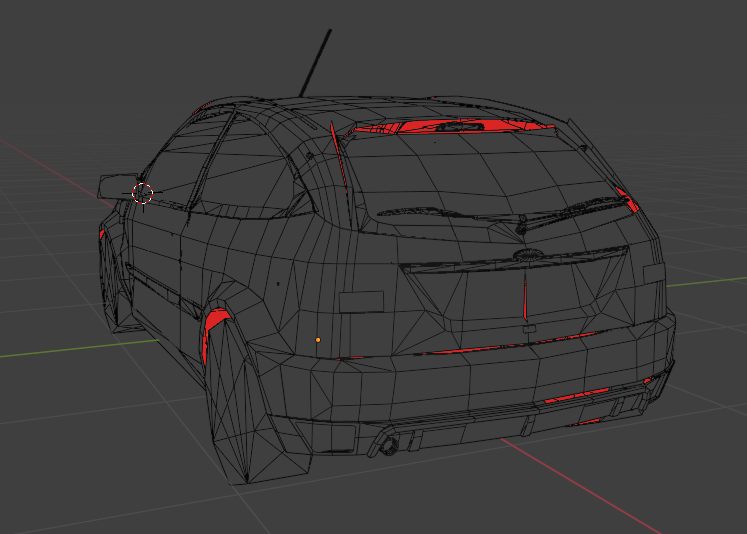Select the car's roof antenna
The width and height of the screenshot is (747, 534).
(x=316, y=61)
